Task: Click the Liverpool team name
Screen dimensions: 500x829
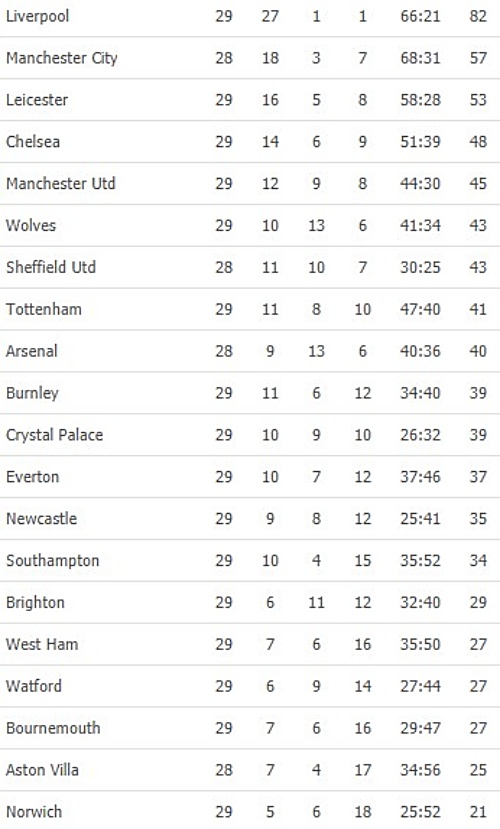Action: 37,16
